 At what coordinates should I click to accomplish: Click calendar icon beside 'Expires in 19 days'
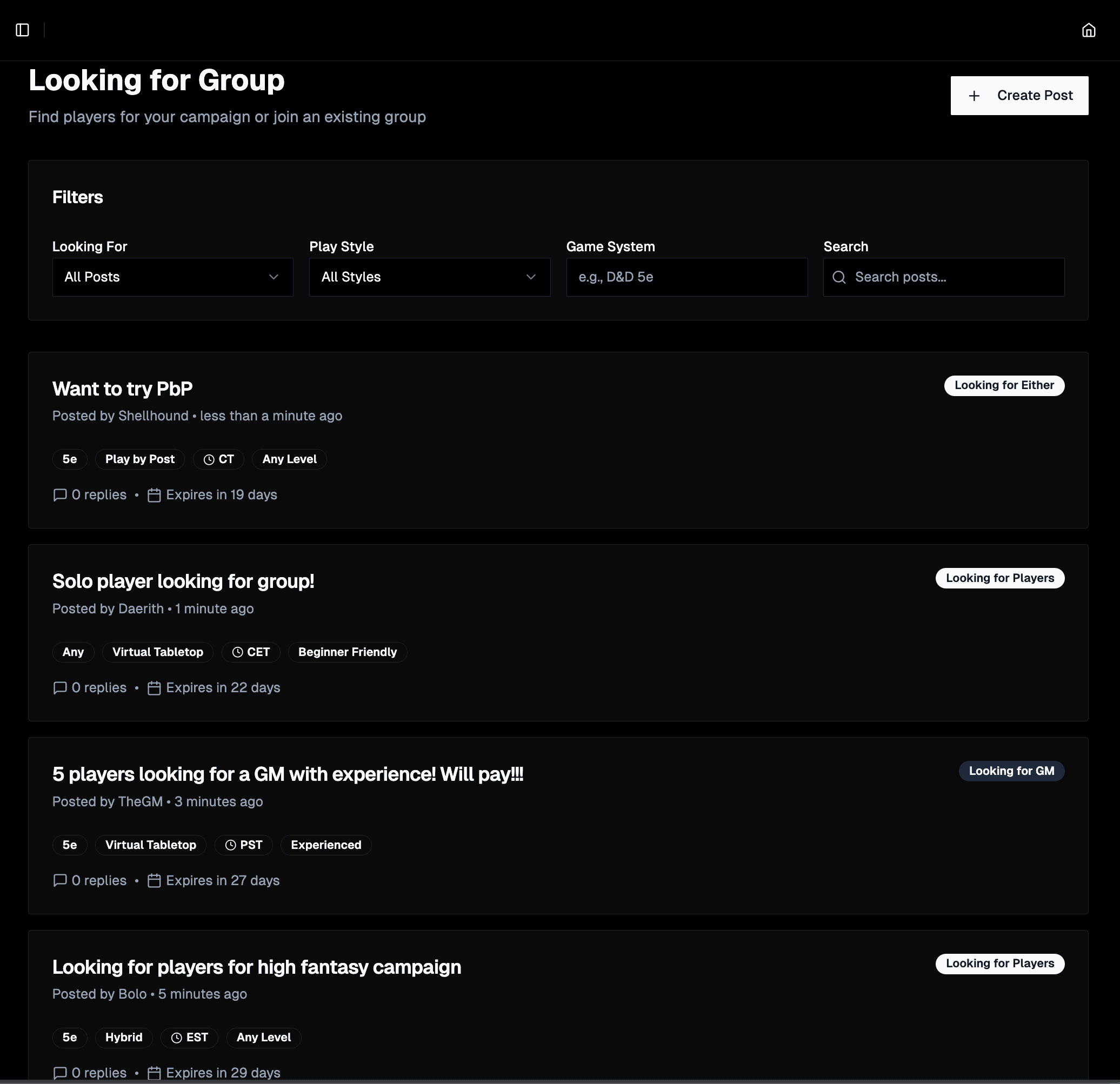[x=154, y=495]
